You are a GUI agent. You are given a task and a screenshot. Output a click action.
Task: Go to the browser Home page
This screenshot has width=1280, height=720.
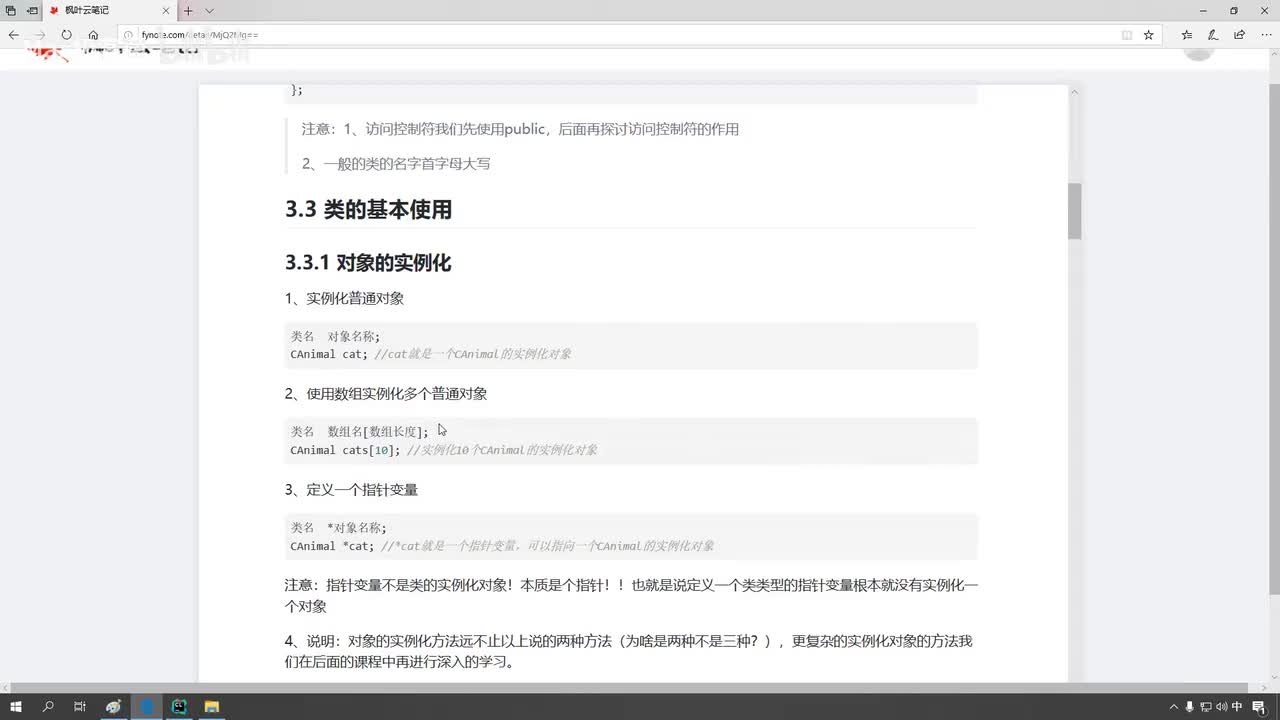click(x=93, y=34)
